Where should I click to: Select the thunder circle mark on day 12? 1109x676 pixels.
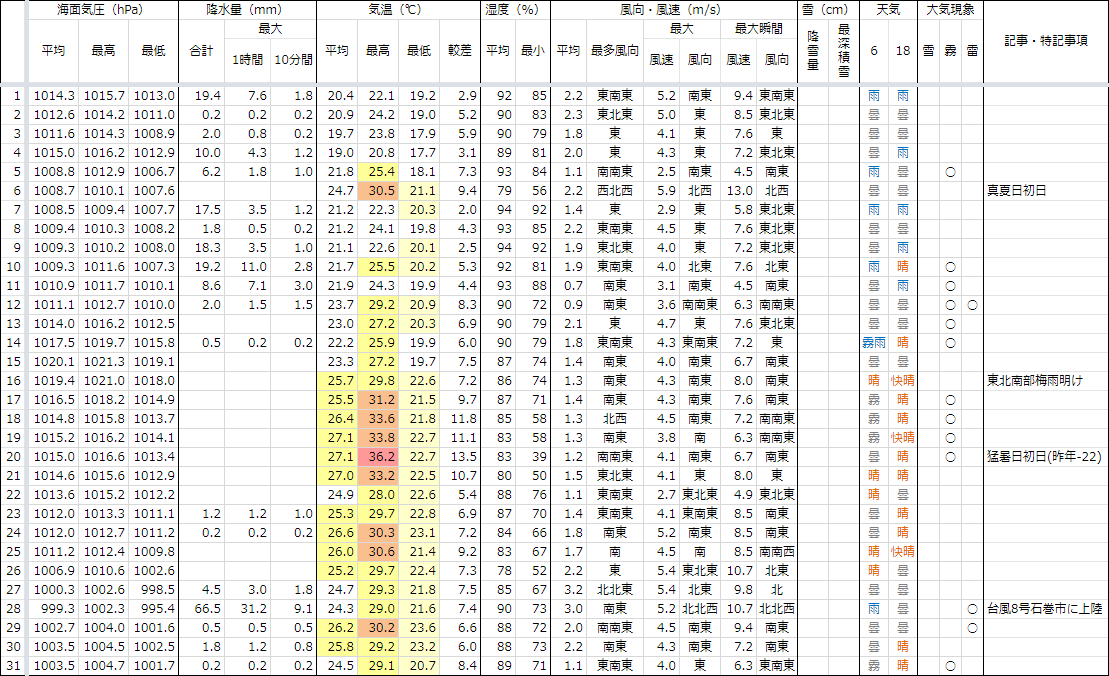[x=972, y=305]
